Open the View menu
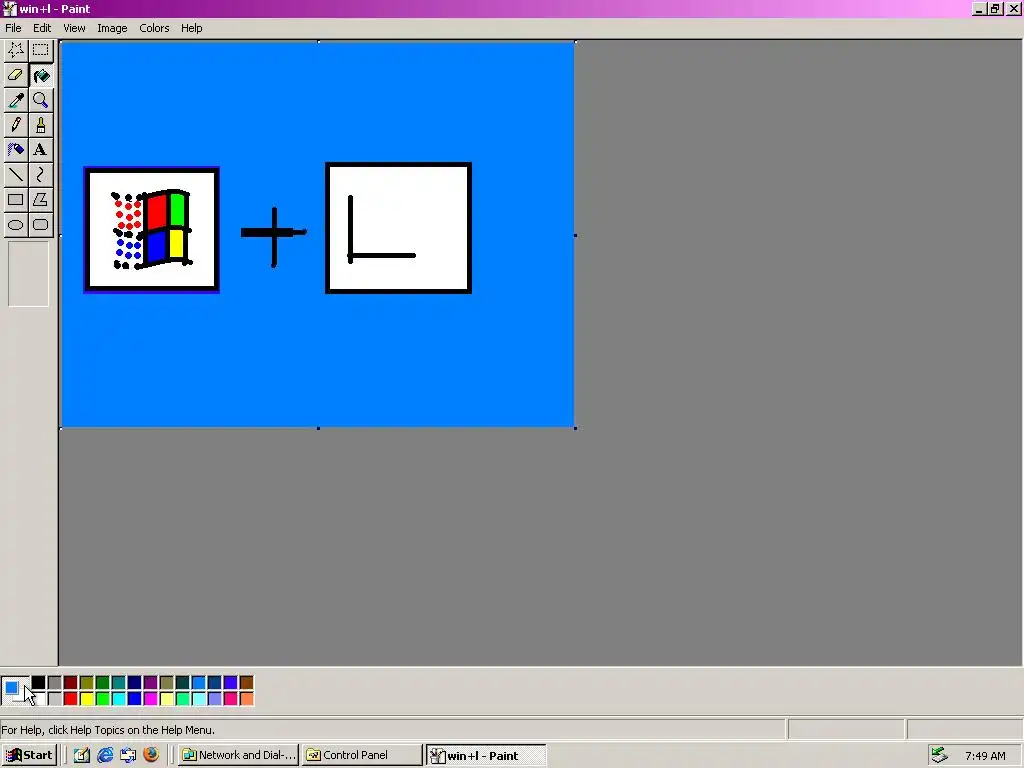This screenshot has width=1024, height=768. pyautogui.click(x=74, y=28)
